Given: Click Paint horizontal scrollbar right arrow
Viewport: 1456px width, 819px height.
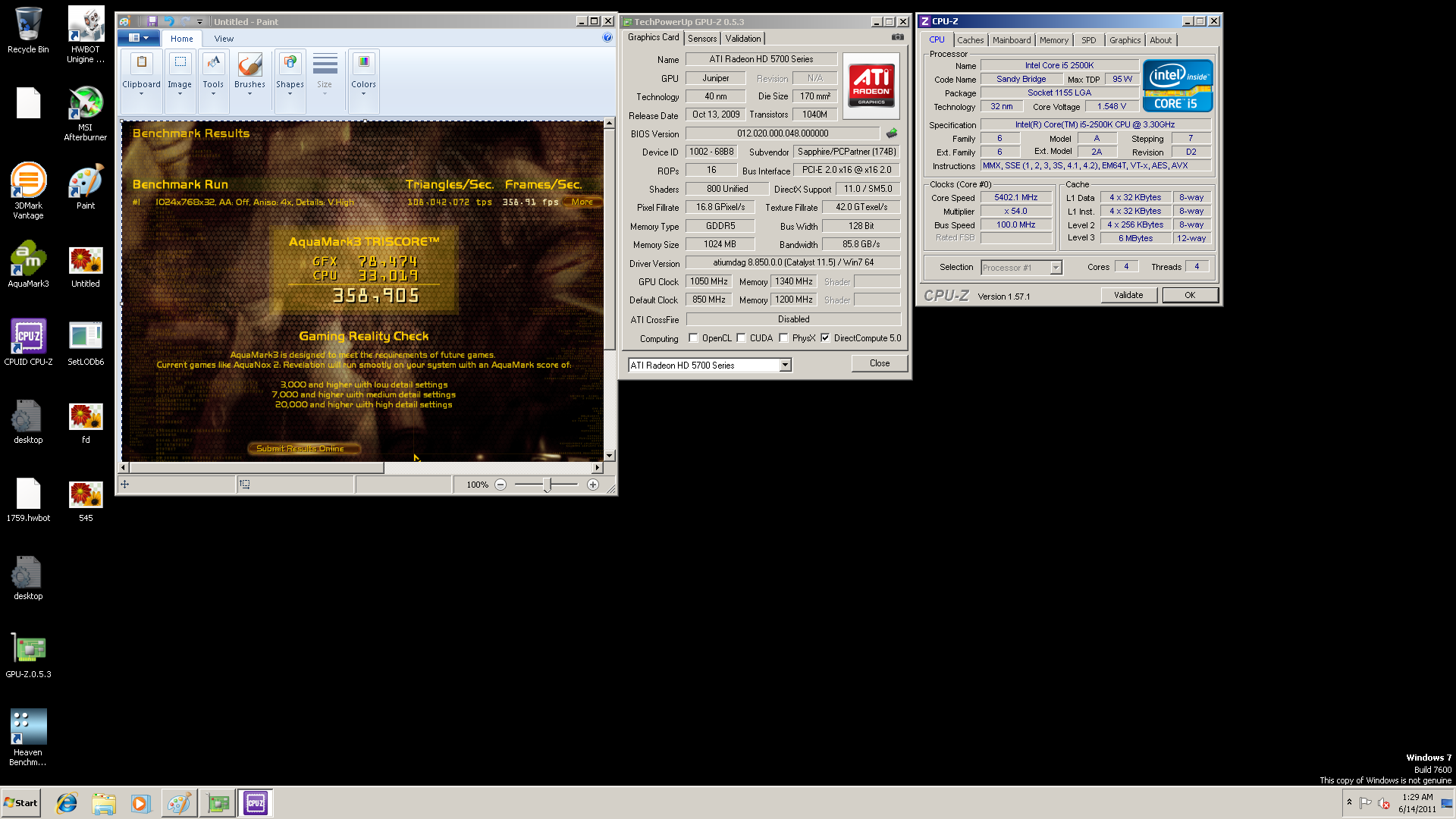Looking at the screenshot, I should 598,468.
